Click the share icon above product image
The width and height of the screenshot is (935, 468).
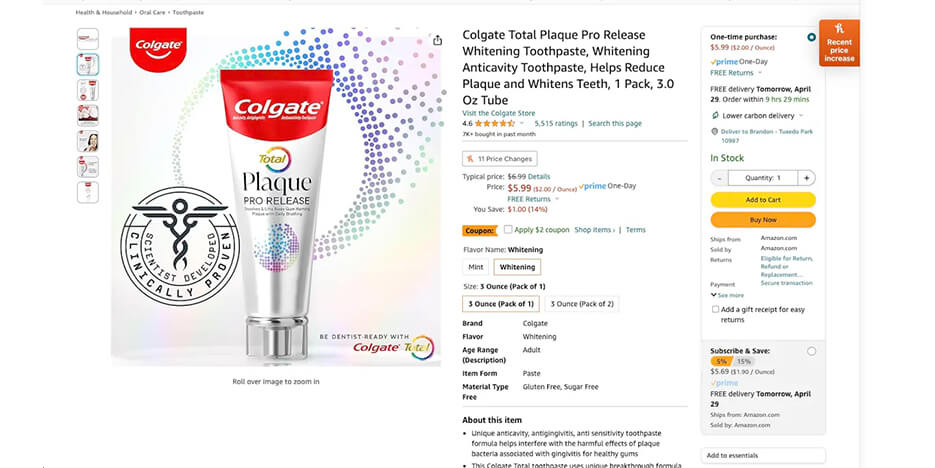coord(437,41)
